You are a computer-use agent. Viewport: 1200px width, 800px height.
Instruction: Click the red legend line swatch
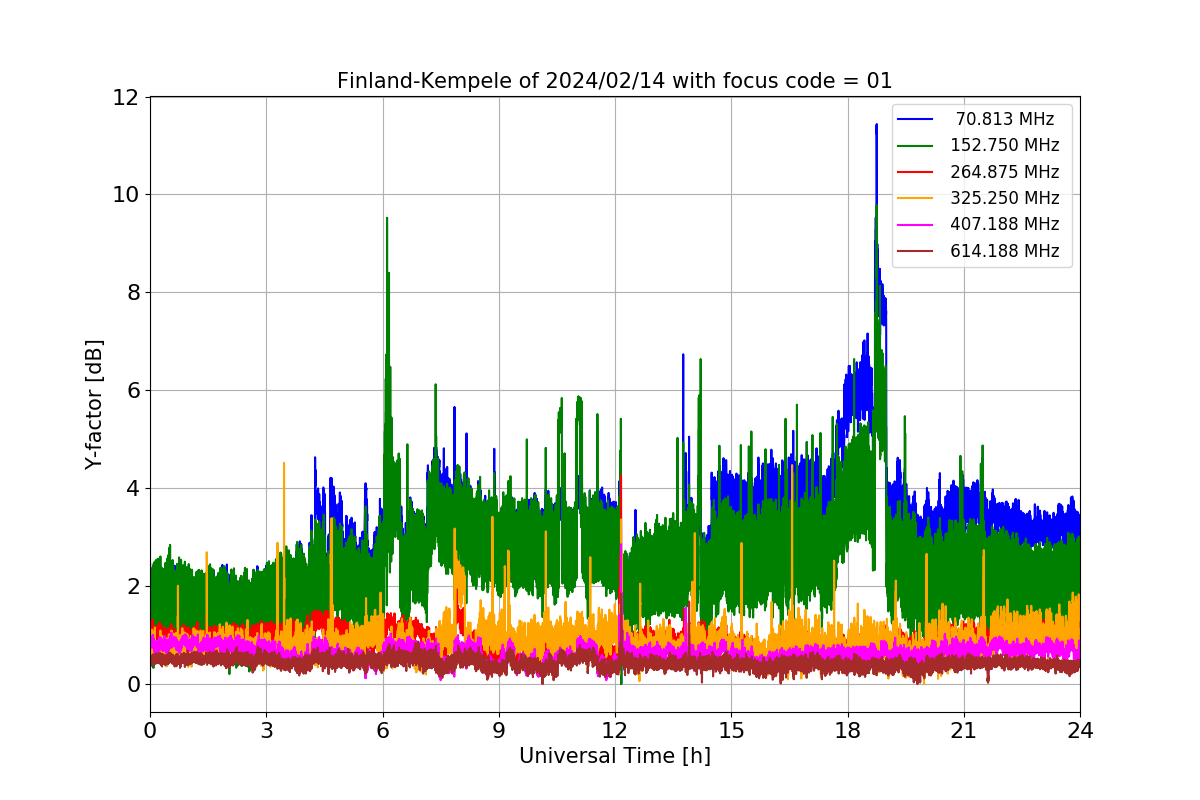point(915,172)
